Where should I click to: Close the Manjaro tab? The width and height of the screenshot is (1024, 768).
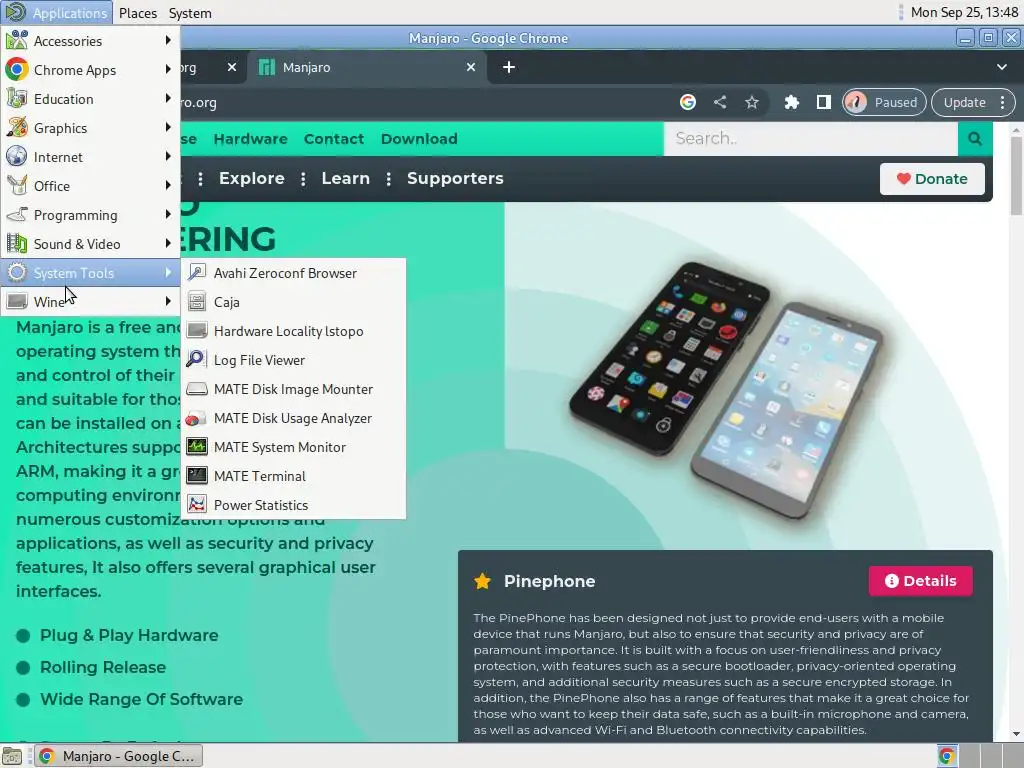click(471, 67)
